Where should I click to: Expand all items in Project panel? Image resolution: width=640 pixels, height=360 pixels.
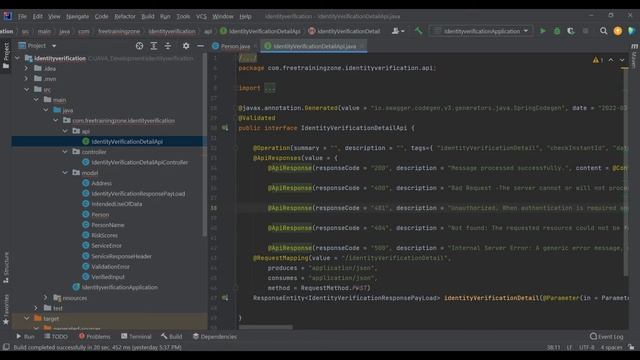point(153,46)
